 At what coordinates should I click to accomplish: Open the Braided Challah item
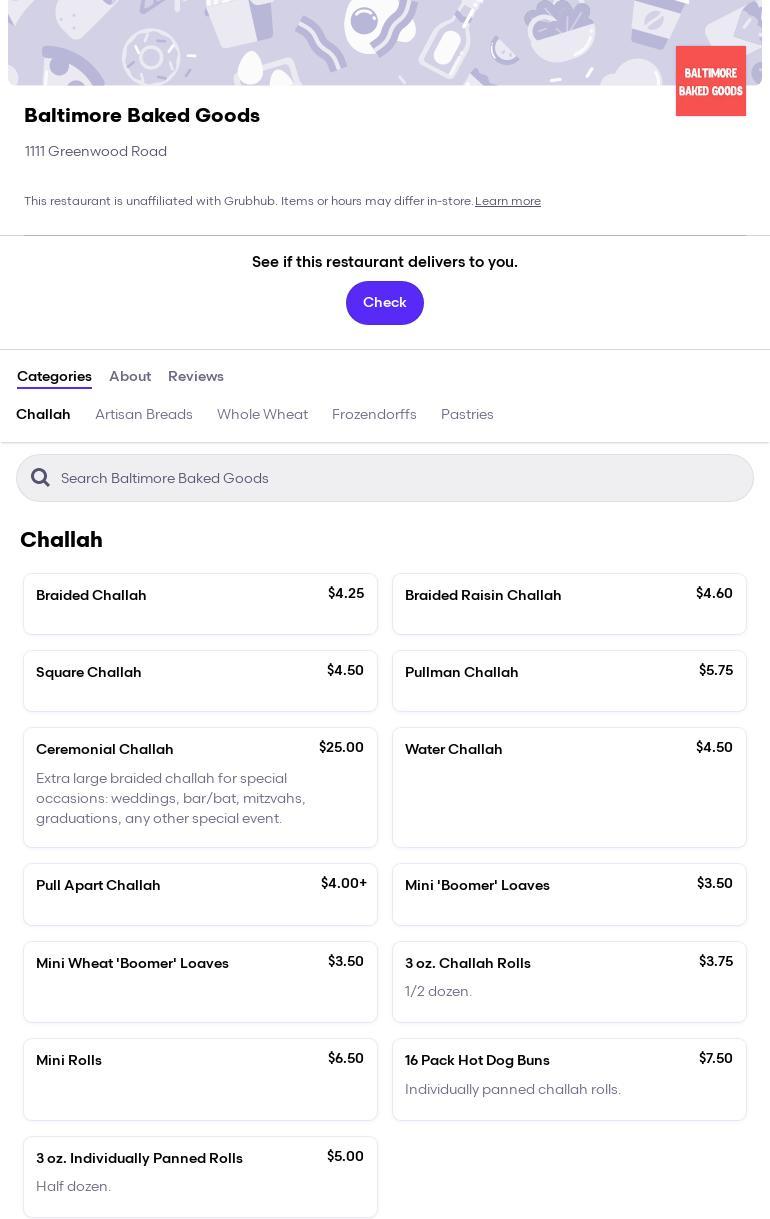[x=200, y=603]
